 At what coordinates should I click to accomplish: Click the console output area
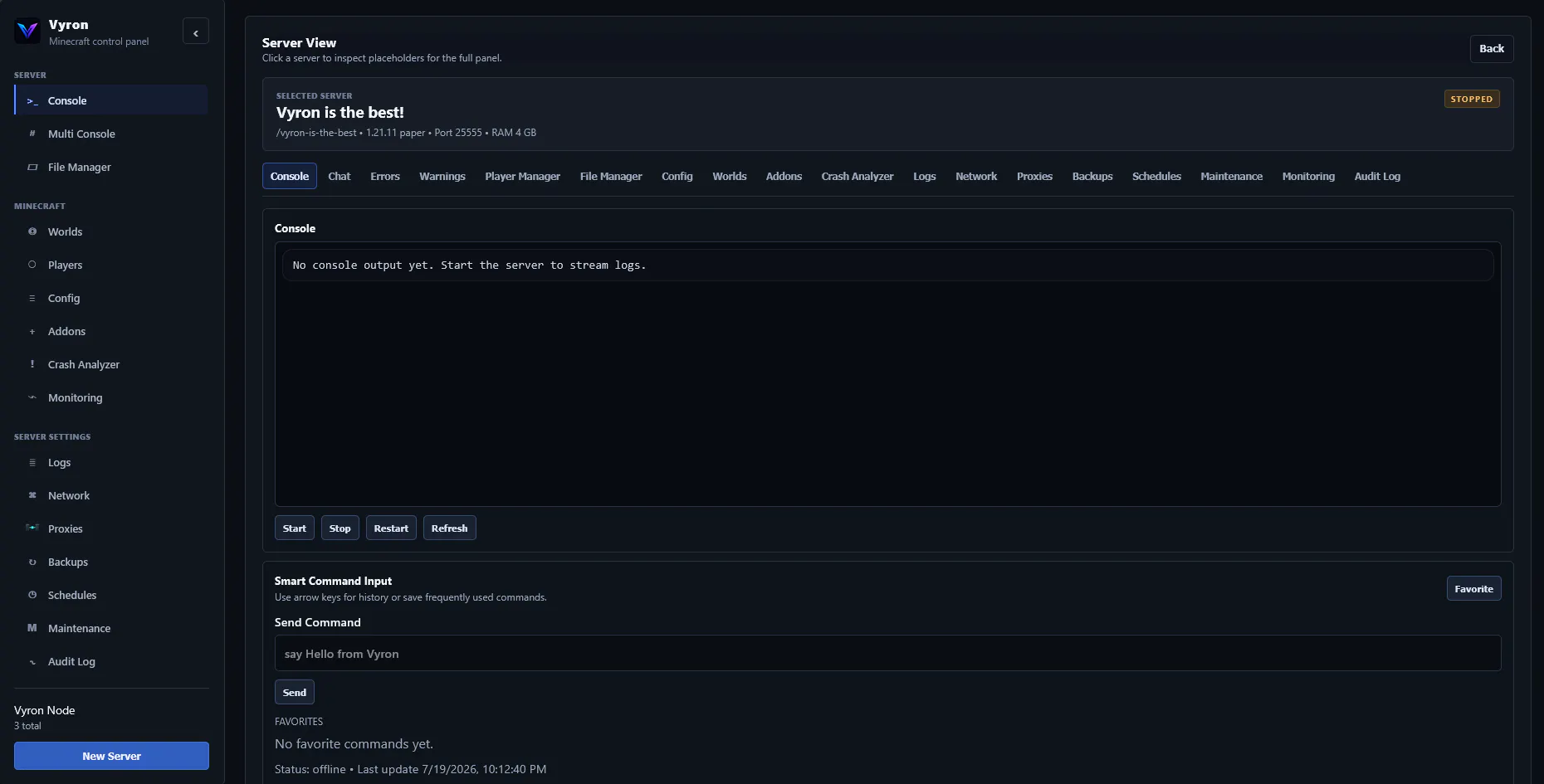click(x=888, y=374)
